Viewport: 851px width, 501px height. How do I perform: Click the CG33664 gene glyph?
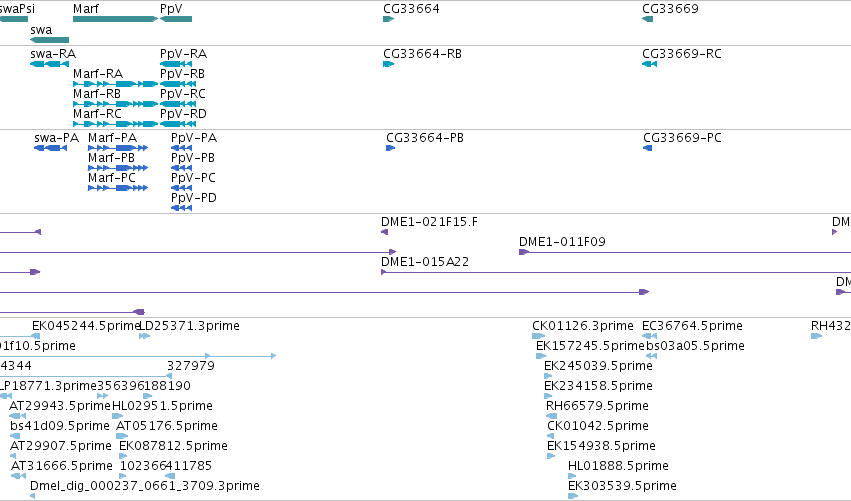[x=389, y=19]
